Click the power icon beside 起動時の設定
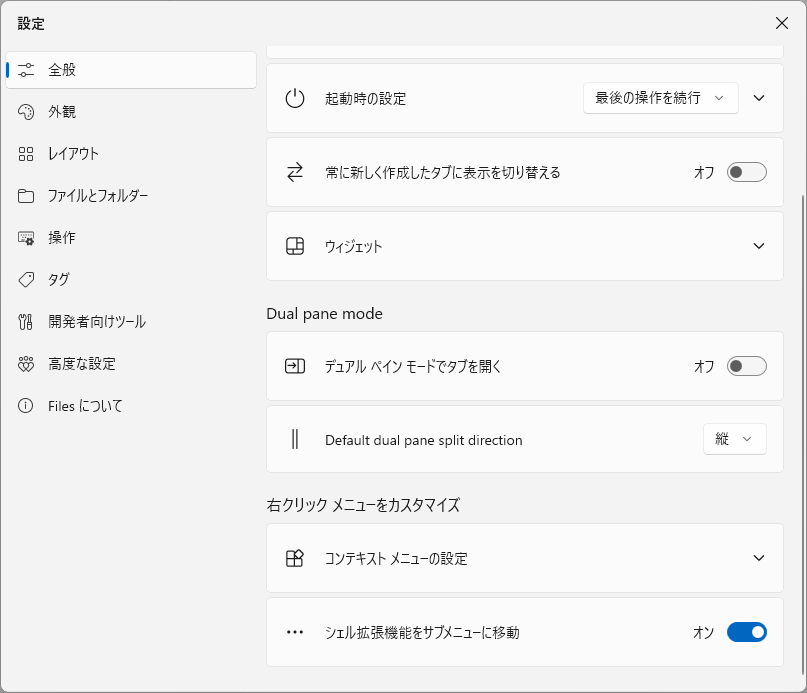The width and height of the screenshot is (807, 693). 295,98
